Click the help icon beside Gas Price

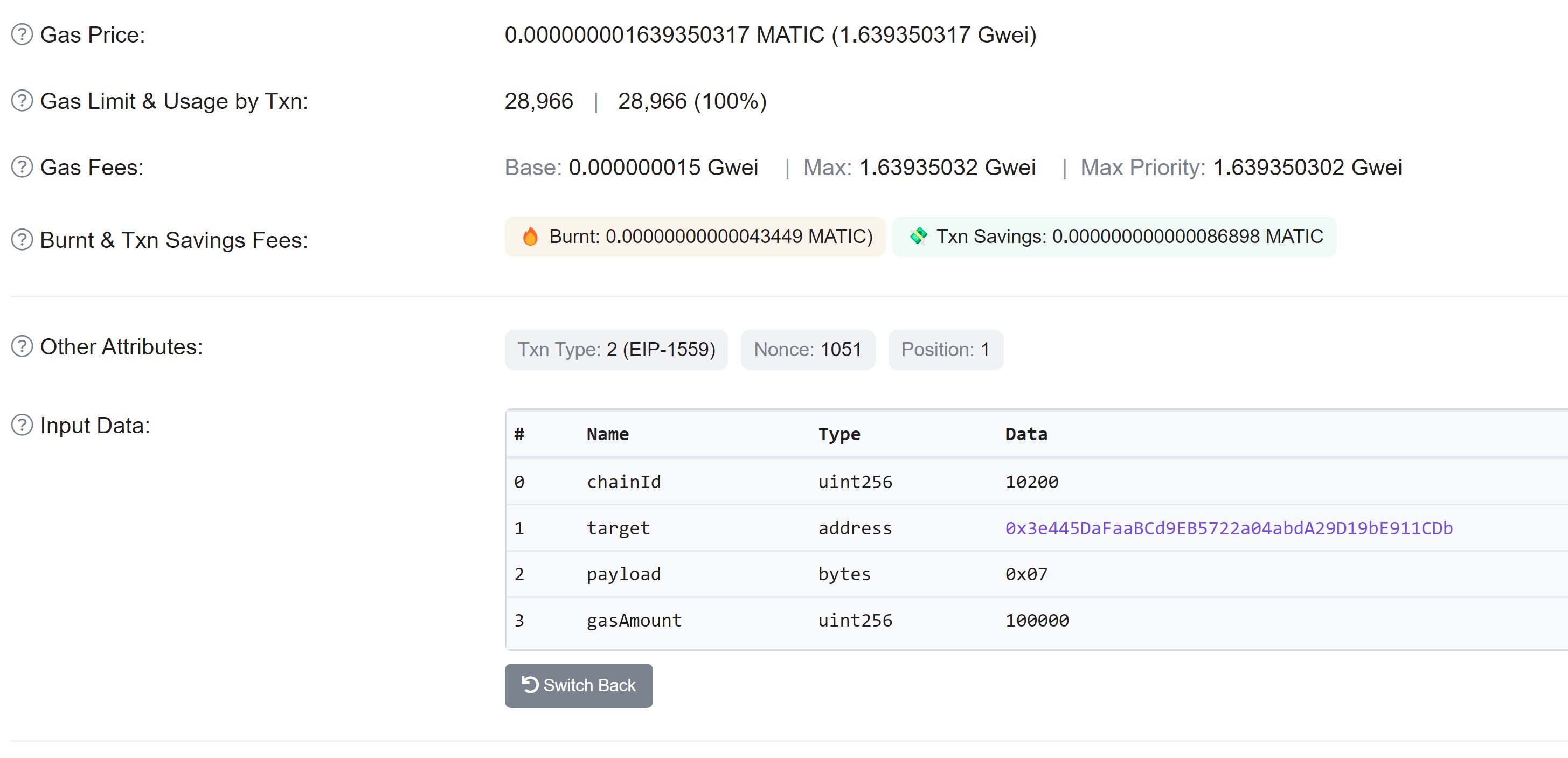[22, 34]
